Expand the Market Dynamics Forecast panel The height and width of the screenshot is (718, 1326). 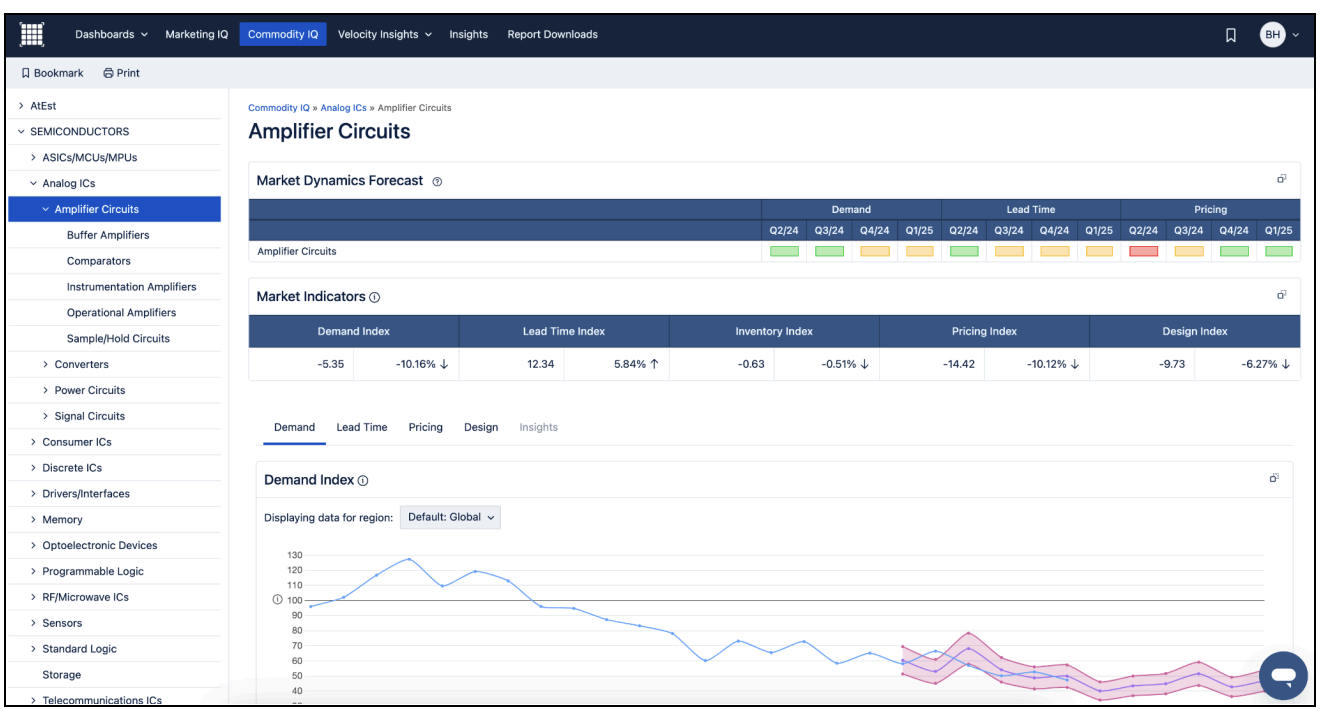(x=1281, y=179)
